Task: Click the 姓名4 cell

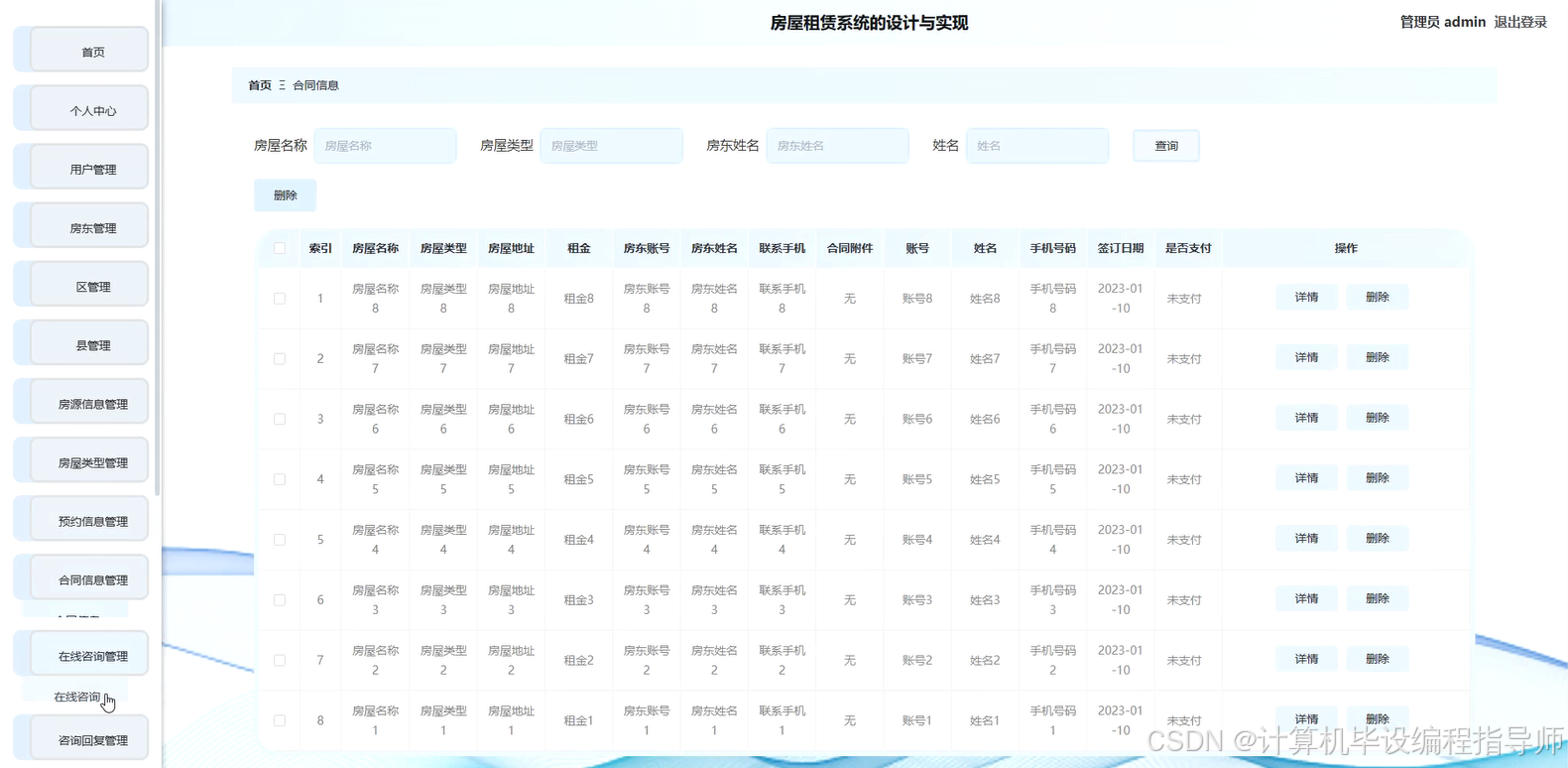Action: coord(985,540)
